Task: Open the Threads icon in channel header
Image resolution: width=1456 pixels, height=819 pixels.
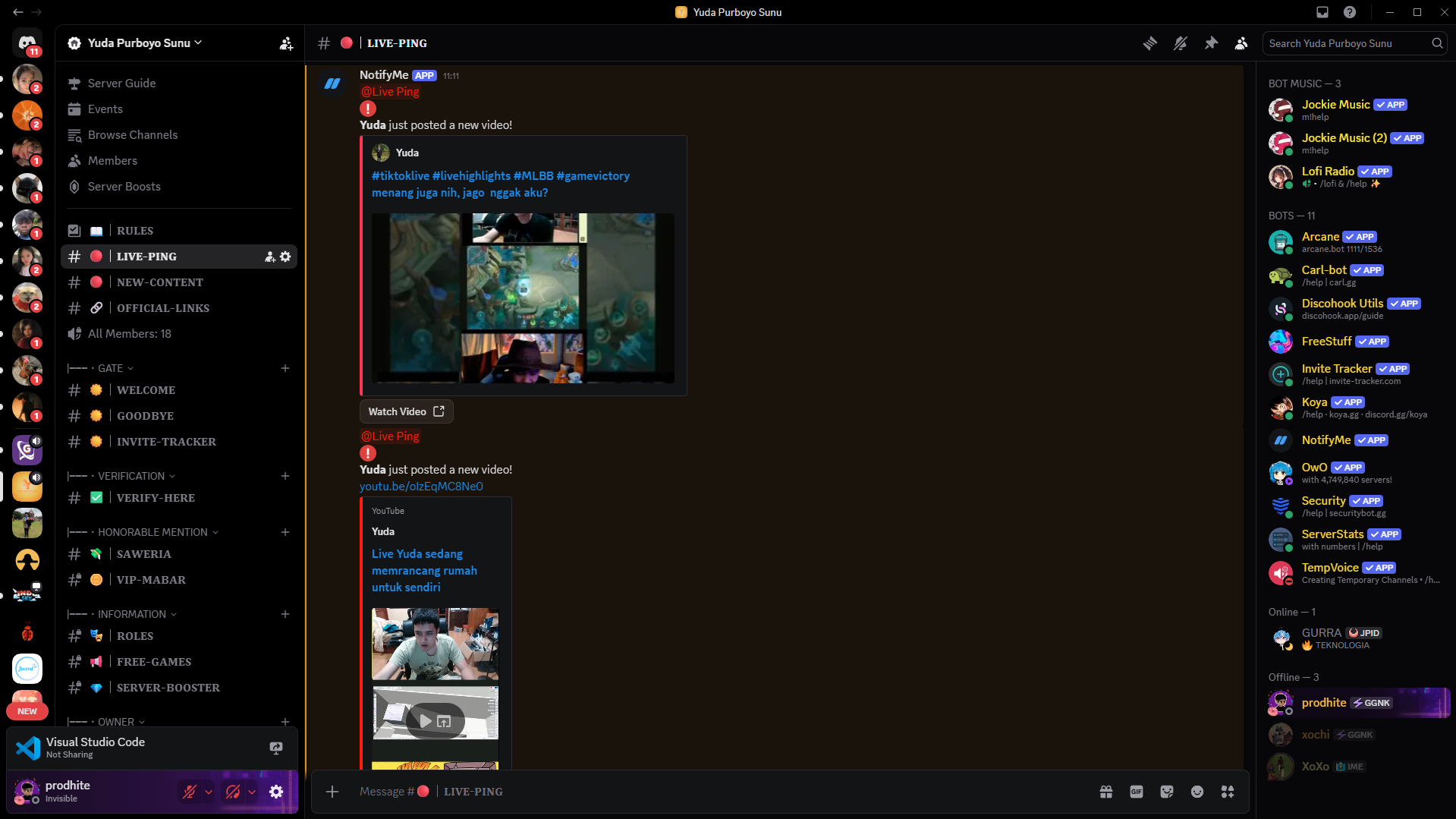Action: 1150,43
